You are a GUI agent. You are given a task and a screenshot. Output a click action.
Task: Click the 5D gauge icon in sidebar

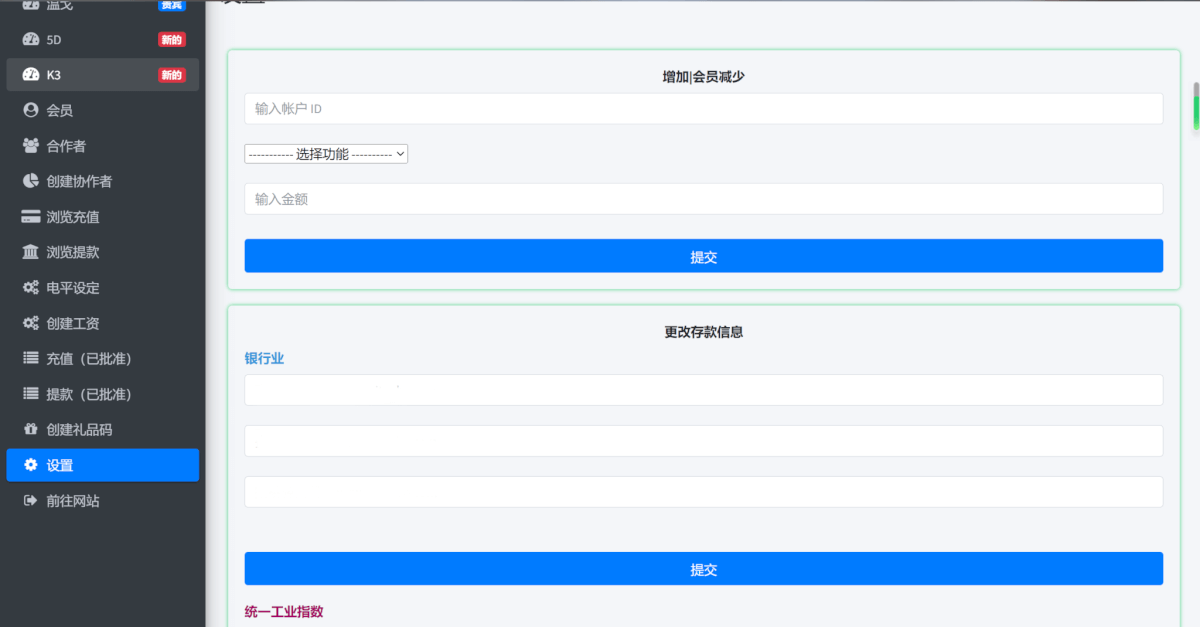click(x=30, y=40)
